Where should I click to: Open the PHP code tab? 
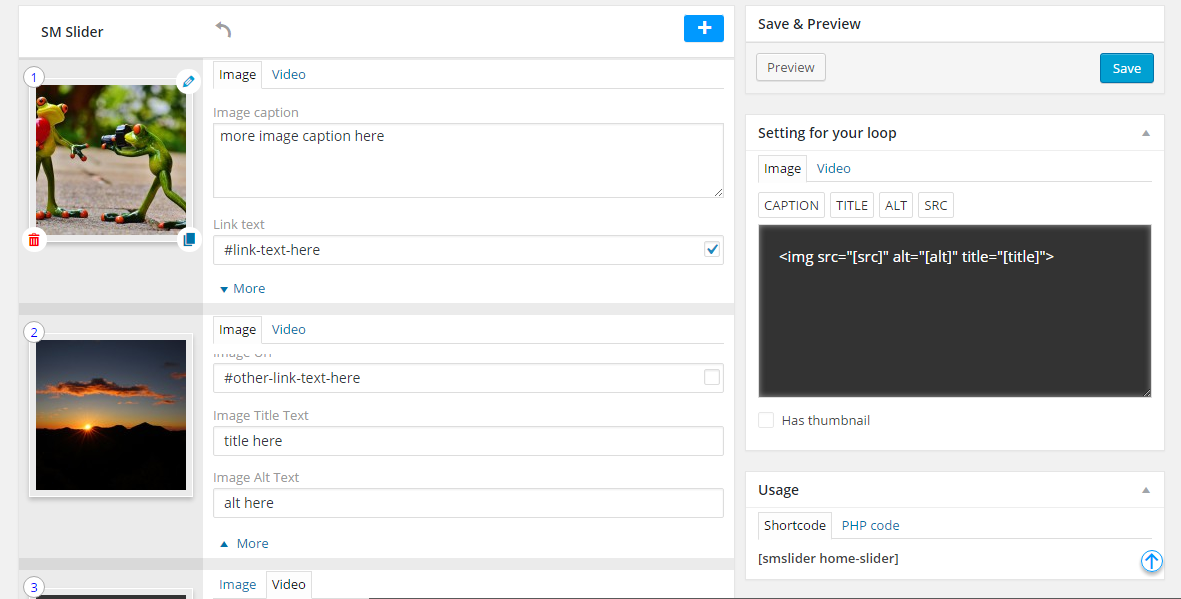click(x=870, y=525)
